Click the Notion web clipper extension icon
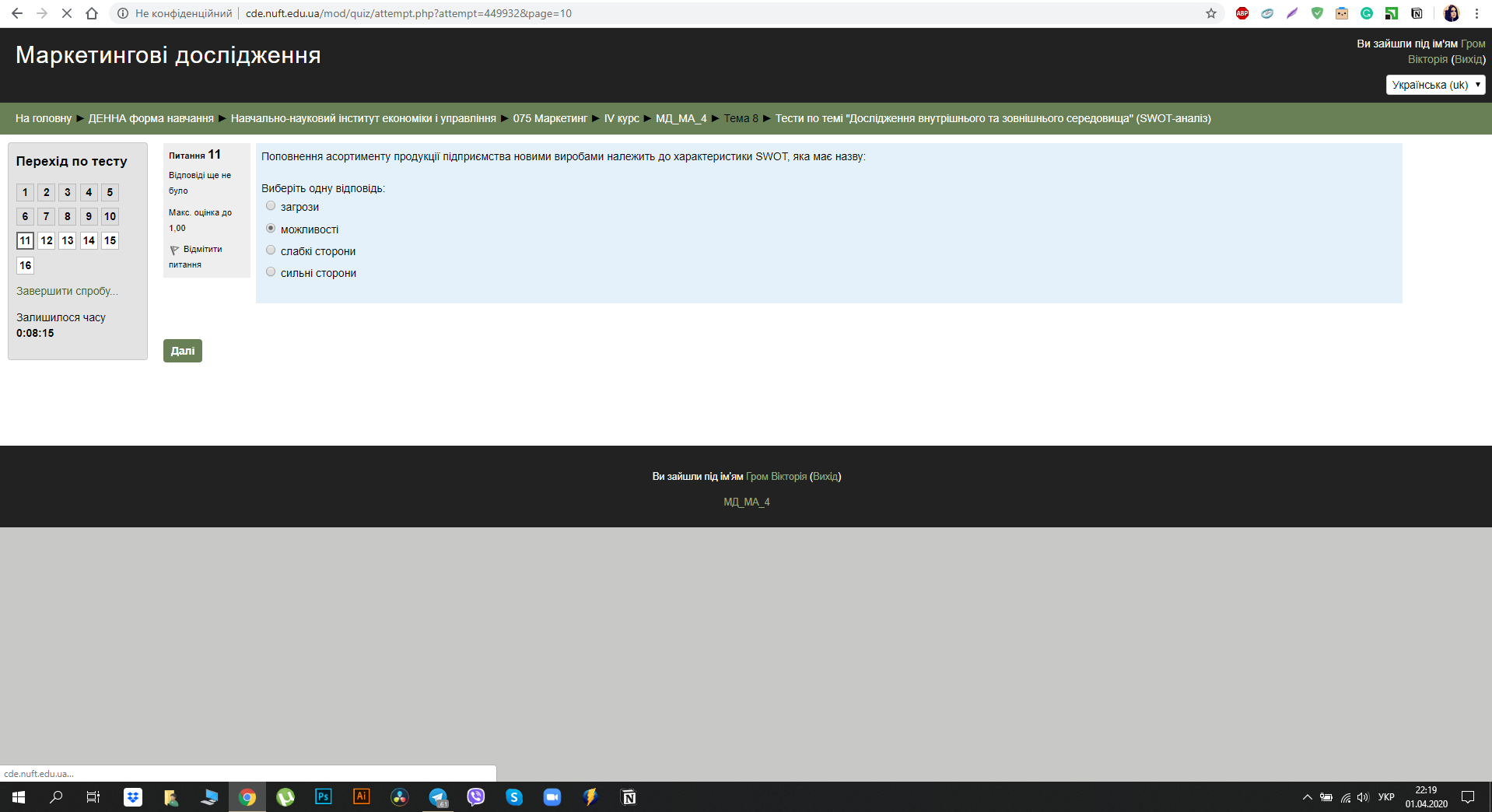The width and height of the screenshot is (1492, 812). pos(1417,13)
